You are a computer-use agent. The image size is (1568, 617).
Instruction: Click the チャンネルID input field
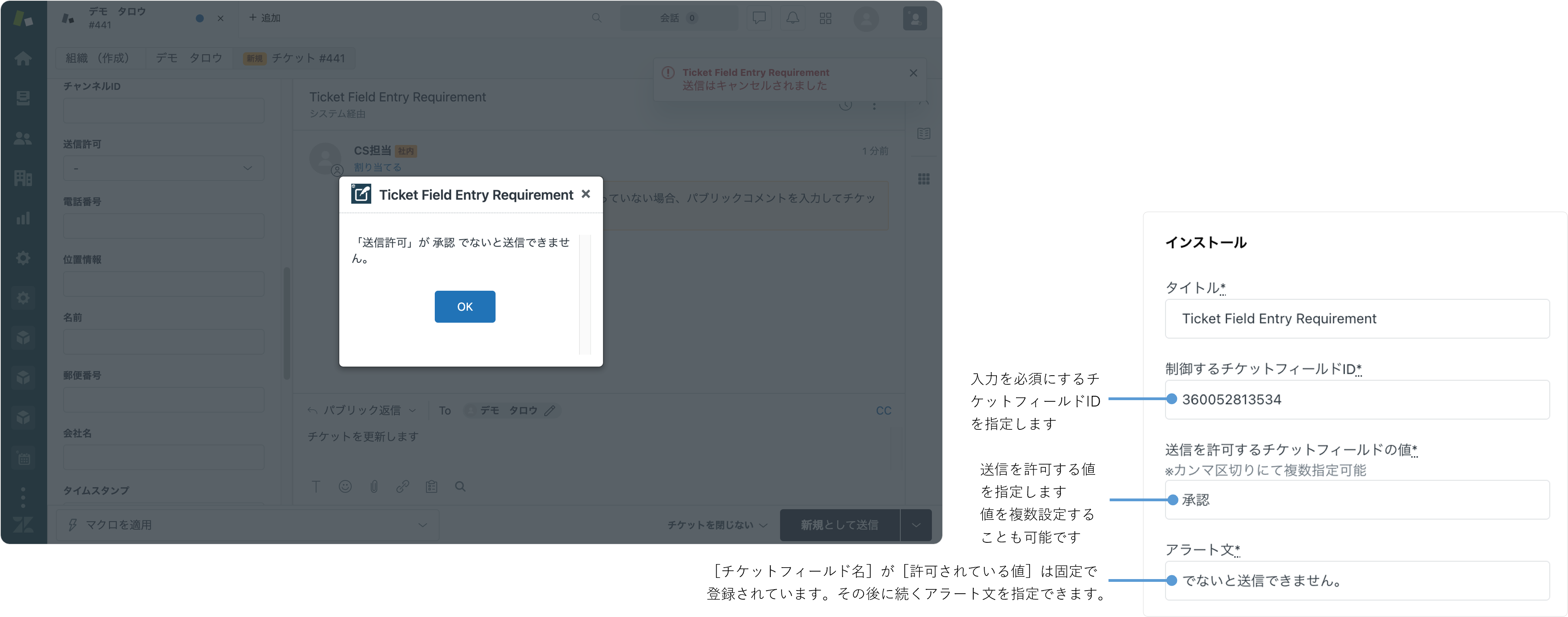pos(163,110)
